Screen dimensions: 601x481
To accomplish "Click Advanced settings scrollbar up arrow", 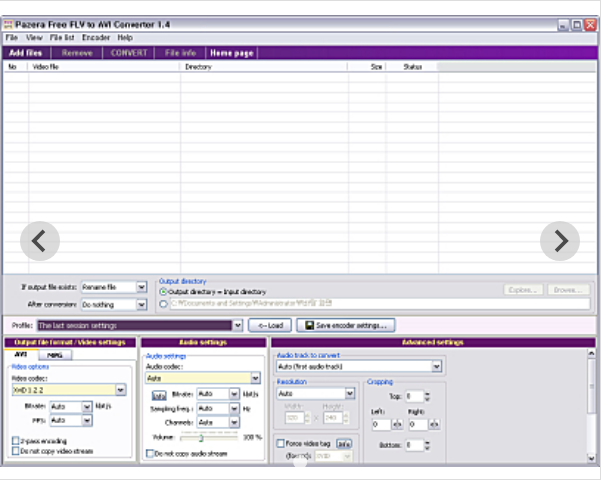I will pyautogui.click(x=591, y=353).
